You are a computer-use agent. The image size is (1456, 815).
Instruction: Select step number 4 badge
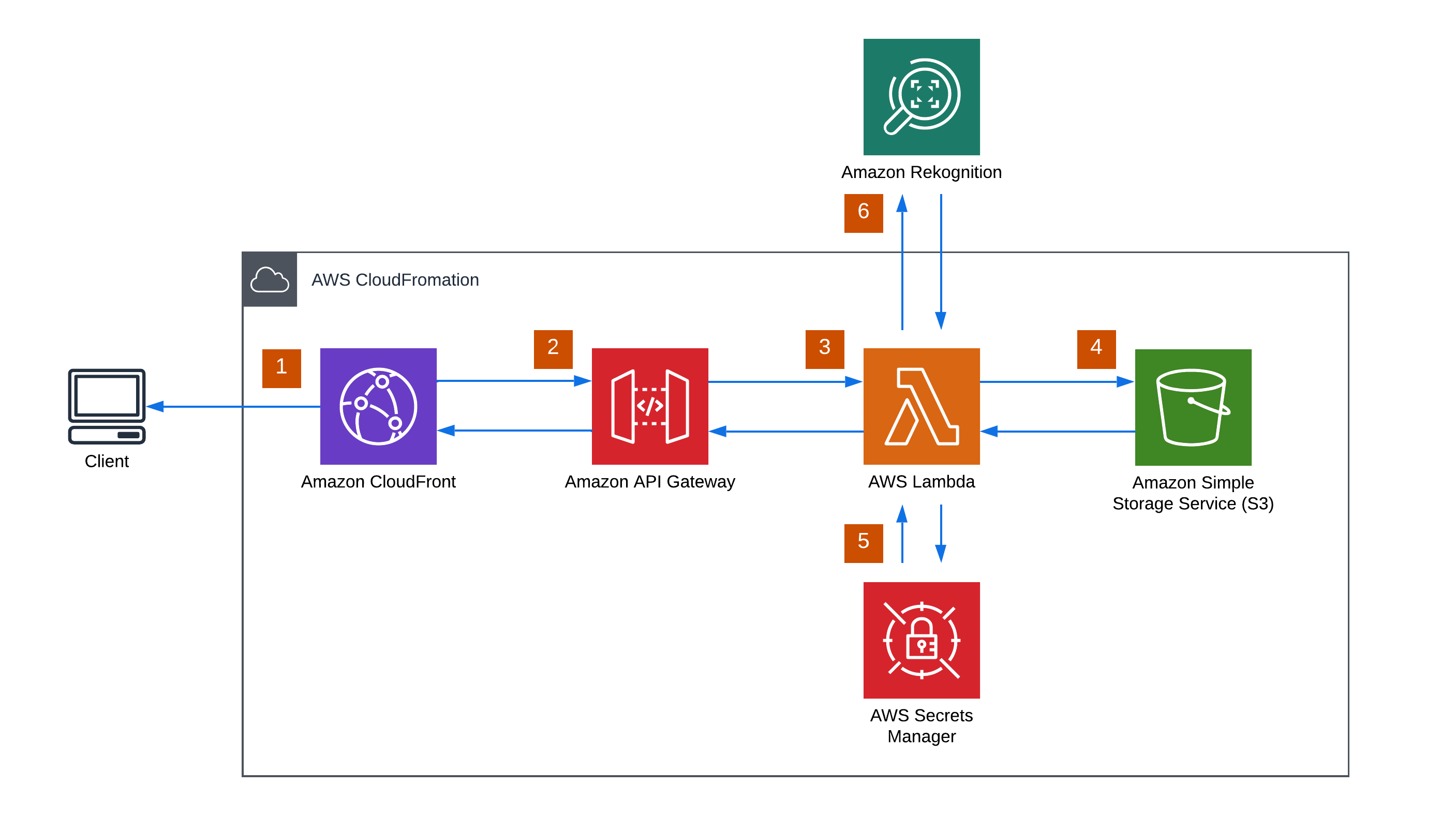point(1096,349)
